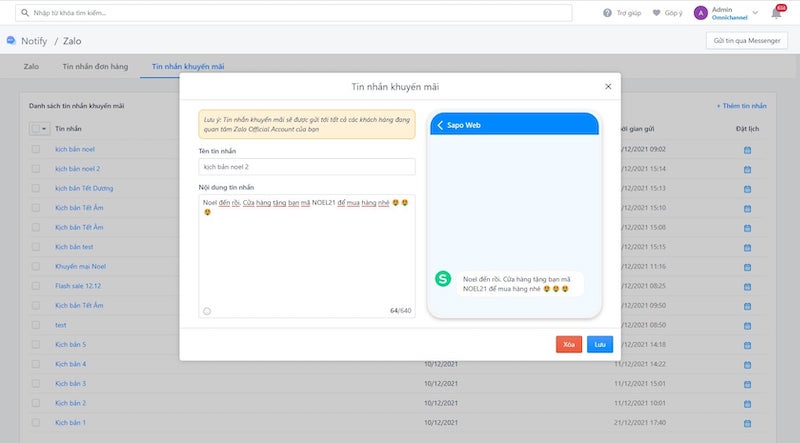Viewport: 800px width, 443px height.
Task: Click schedule calendar icon for kịch bản noel
Action: 747,149
